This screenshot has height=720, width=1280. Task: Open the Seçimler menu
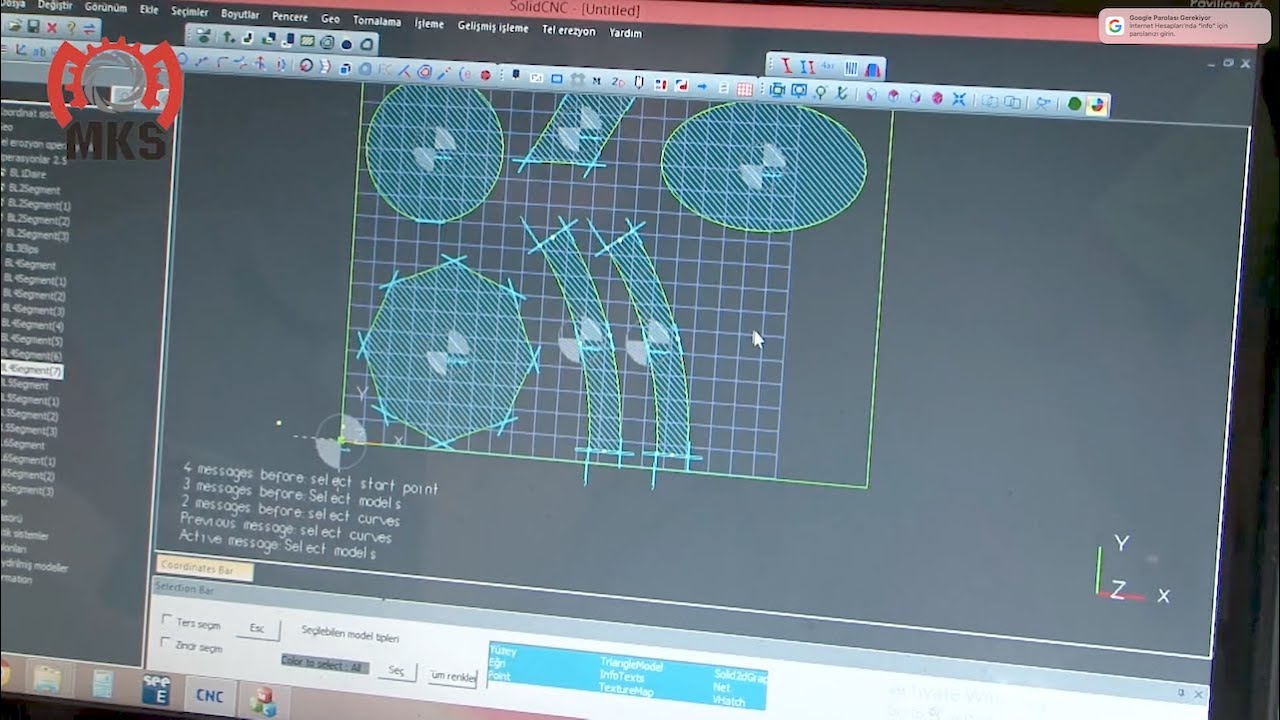pyautogui.click(x=189, y=12)
